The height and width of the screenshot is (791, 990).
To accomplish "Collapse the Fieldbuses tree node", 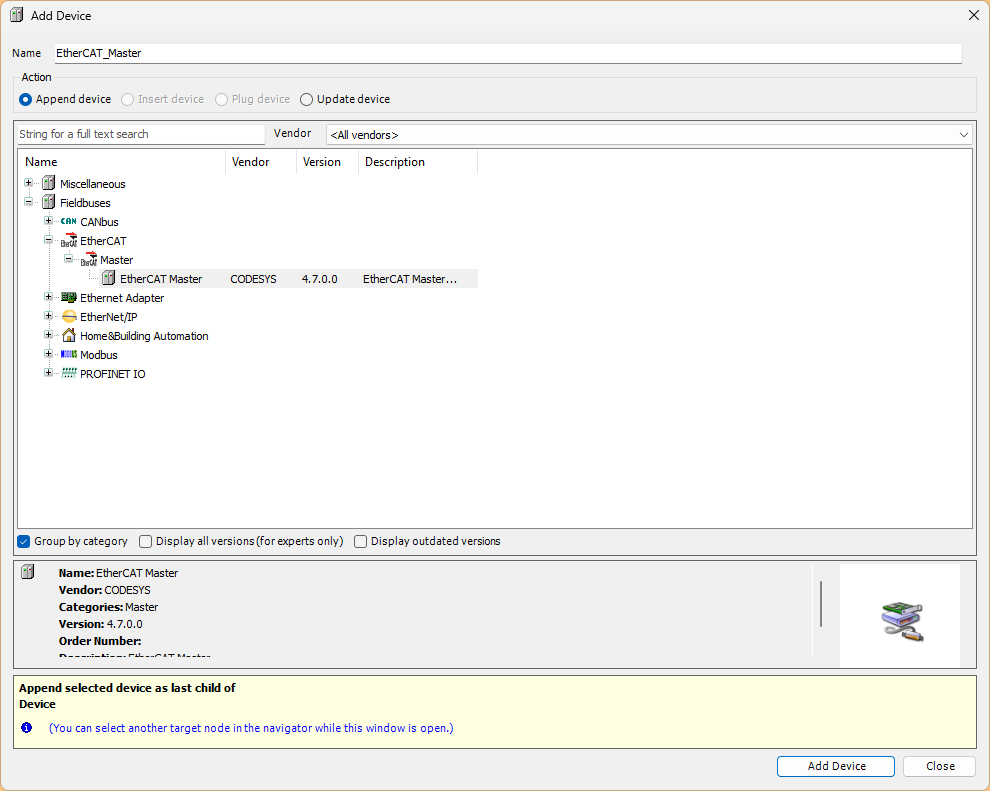I will [28, 202].
